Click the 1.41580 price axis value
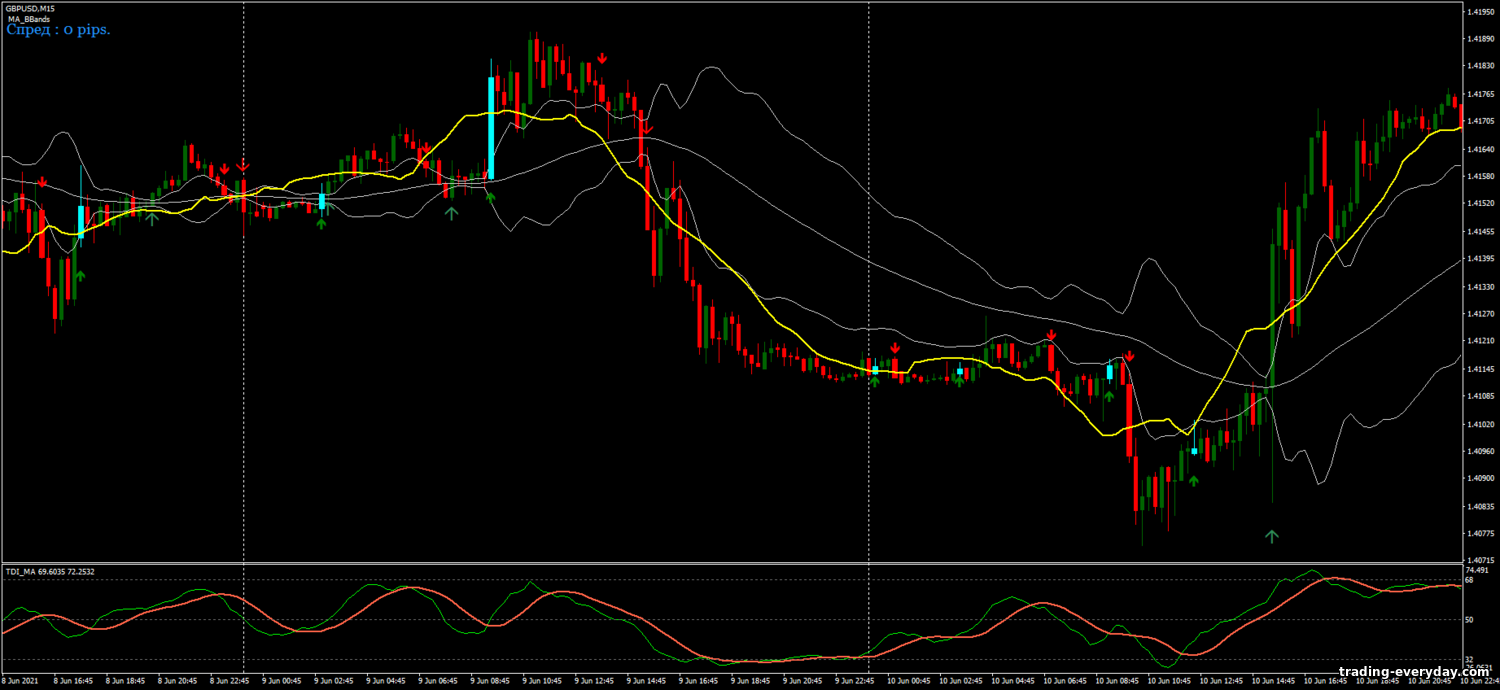This screenshot has height=690, width=1500. [x=1479, y=177]
